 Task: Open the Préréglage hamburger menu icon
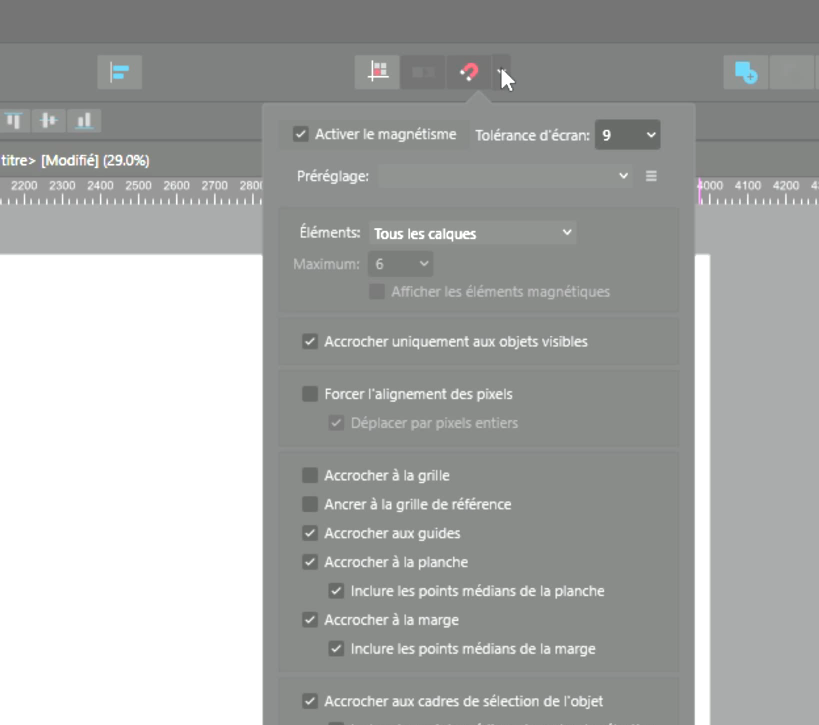[x=651, y=176]
